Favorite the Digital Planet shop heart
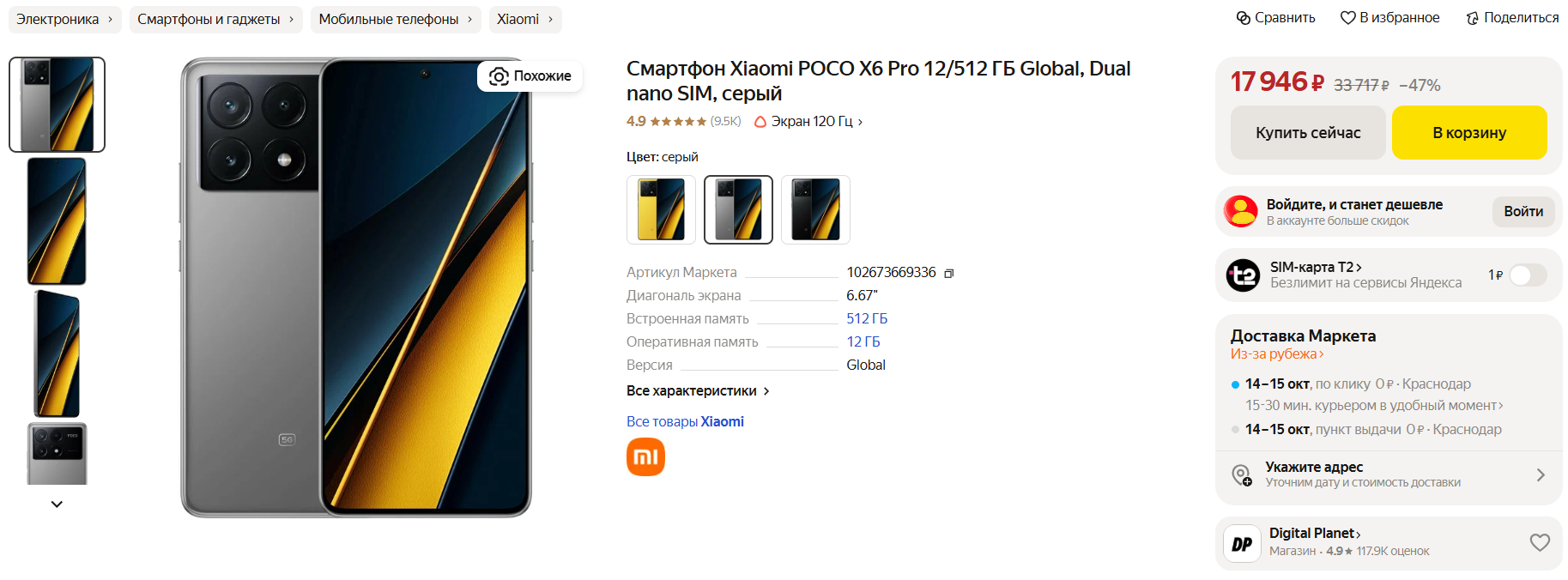Screen dimensions: 1568x580 point(1540,542)
